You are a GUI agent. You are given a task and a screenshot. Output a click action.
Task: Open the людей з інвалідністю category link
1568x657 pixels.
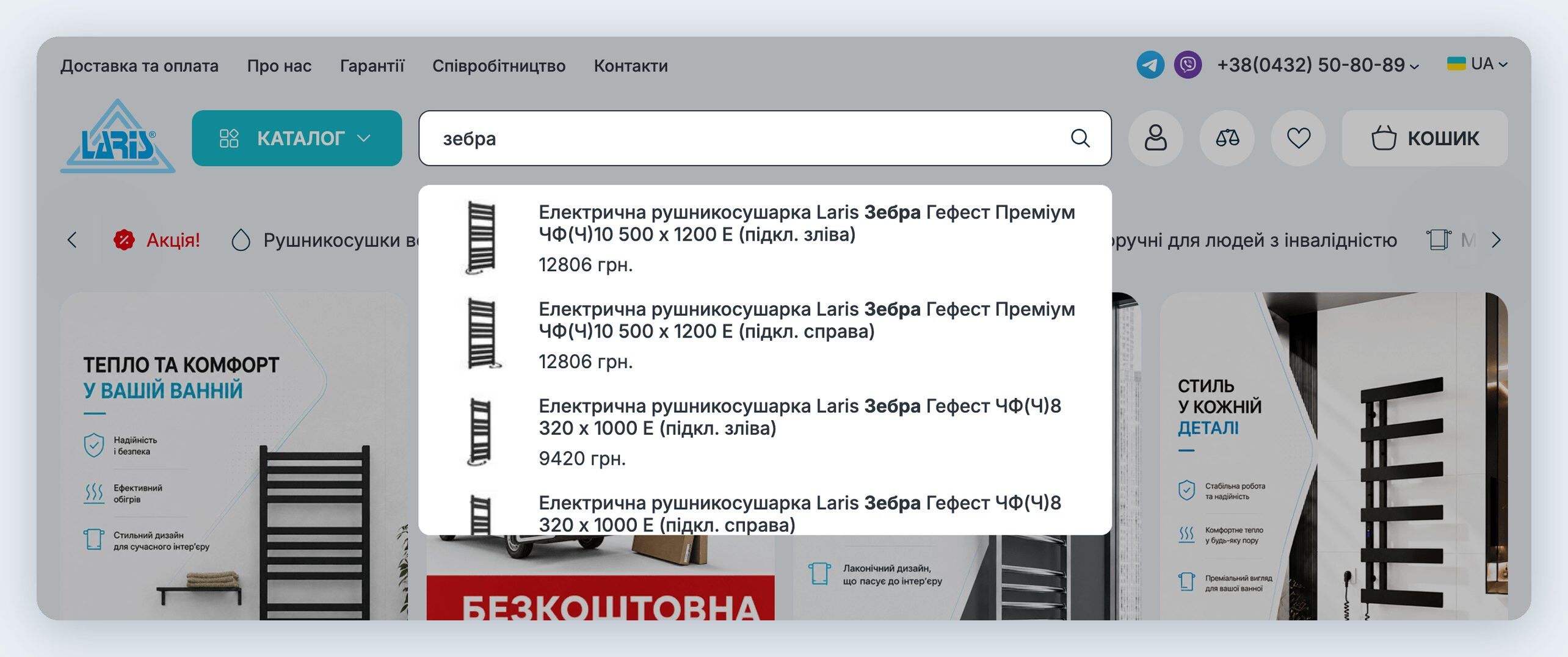[x=1254, y=240]
